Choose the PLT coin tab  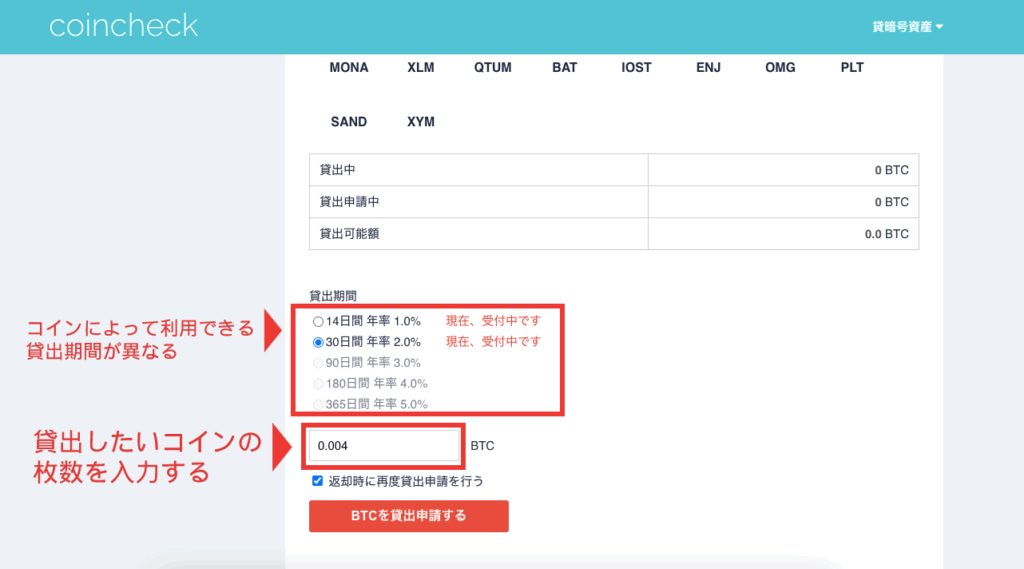click(x=852, y=68)
